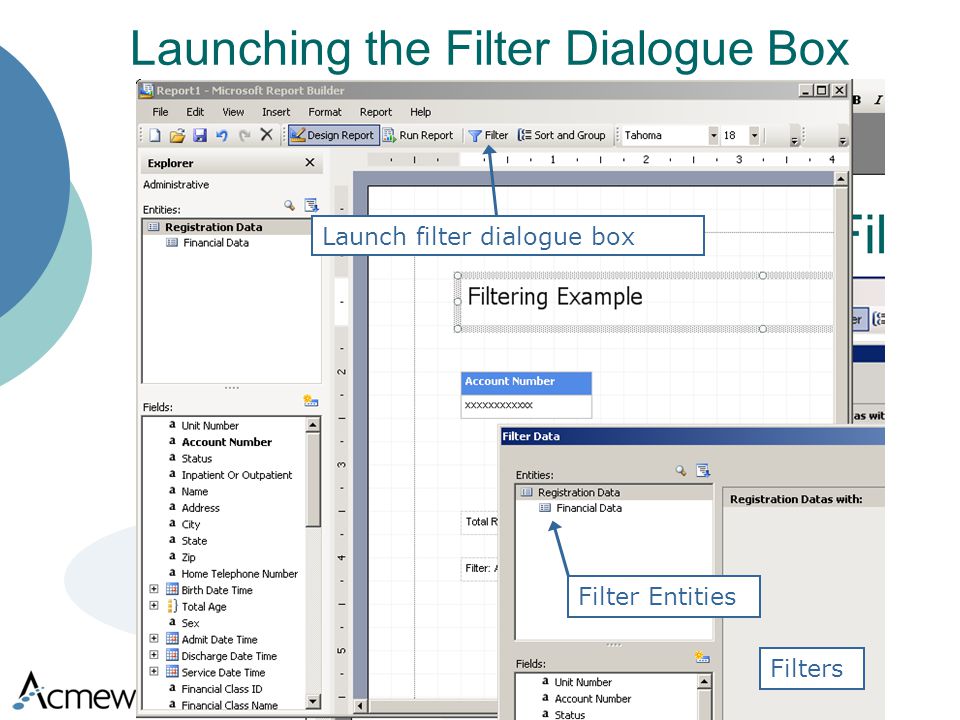Click the new field icon above Explorer Fields
This screenshot has width=960, height=720.
pyautogui.click(x=311, y=401)
